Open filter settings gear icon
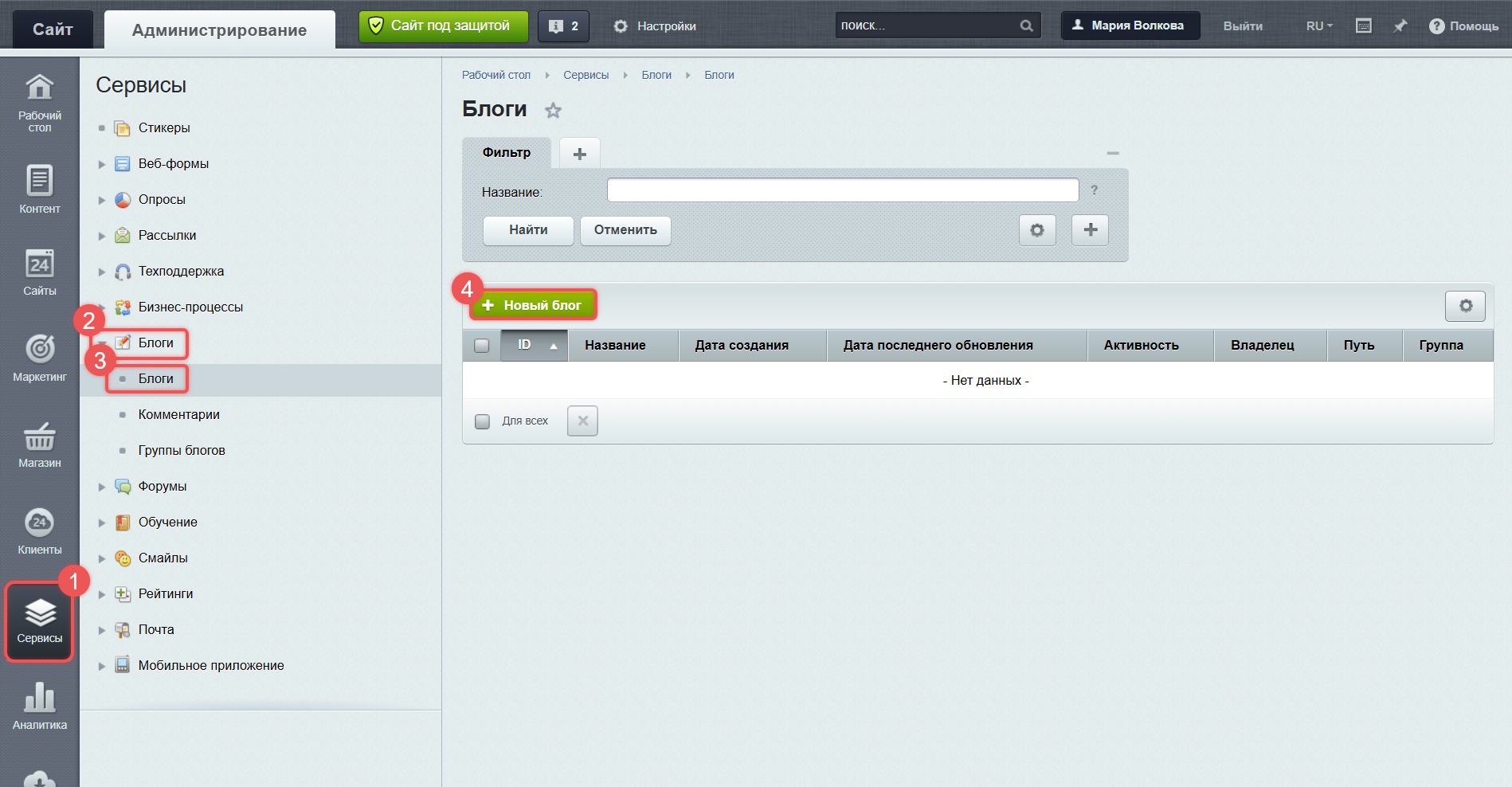This screenshot has width=1512, height=787. [1037, 230]
